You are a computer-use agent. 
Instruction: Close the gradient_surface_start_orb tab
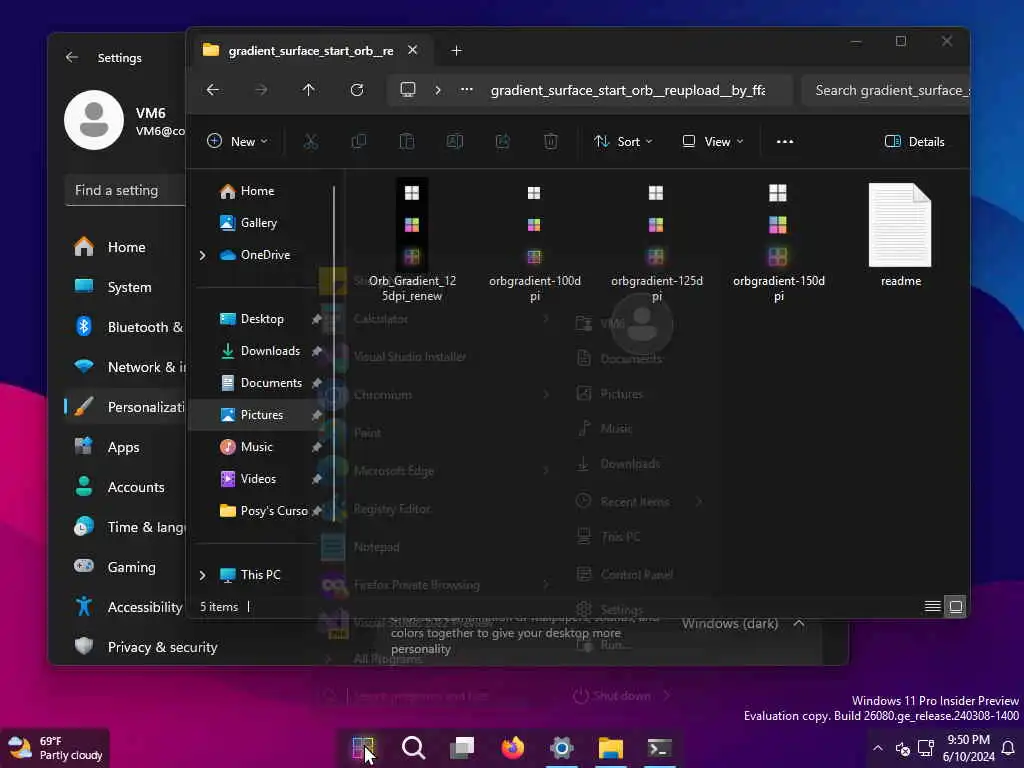pos(413,50)
